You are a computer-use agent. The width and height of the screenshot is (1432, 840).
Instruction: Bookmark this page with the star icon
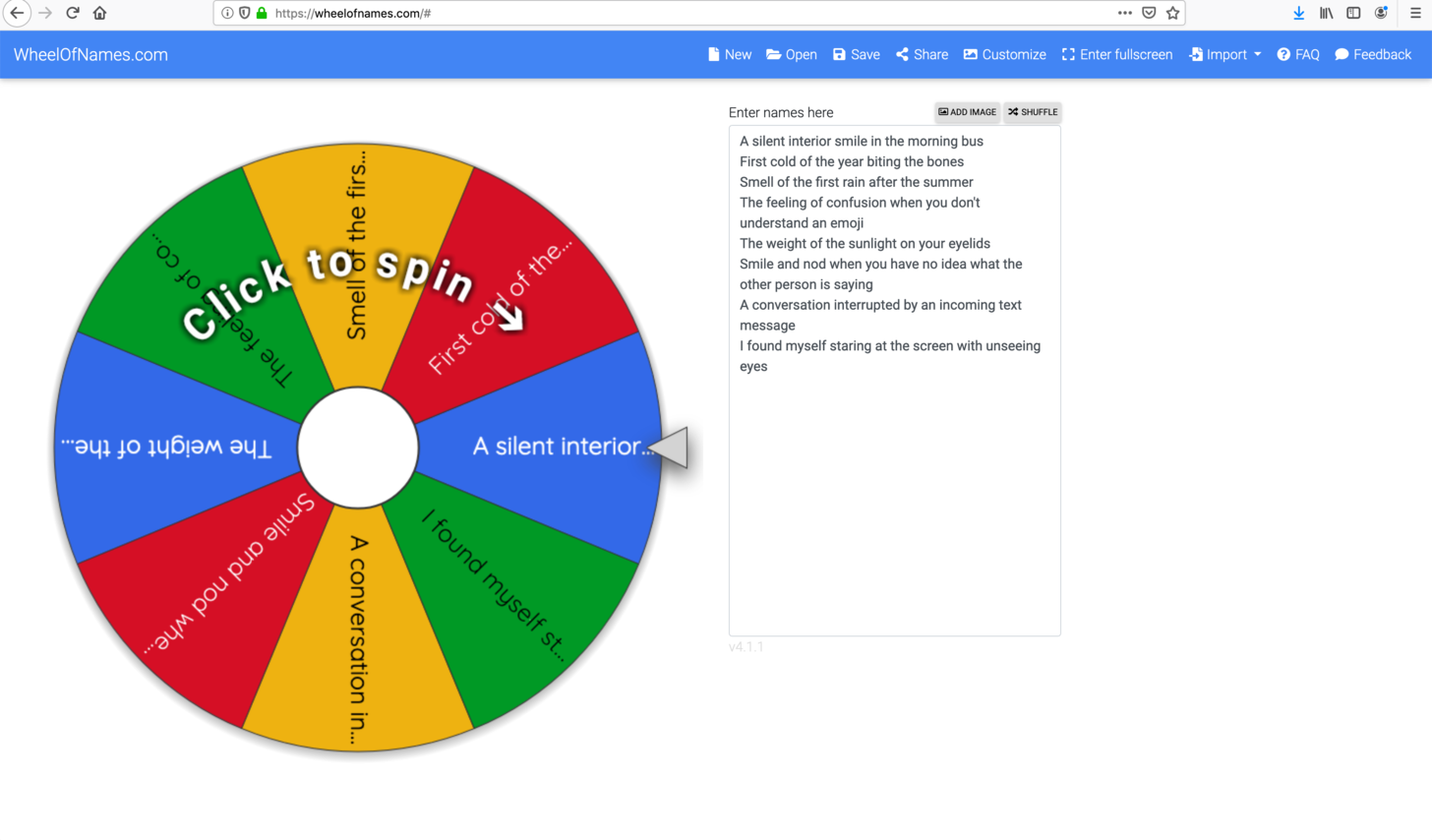point(1172,13)
